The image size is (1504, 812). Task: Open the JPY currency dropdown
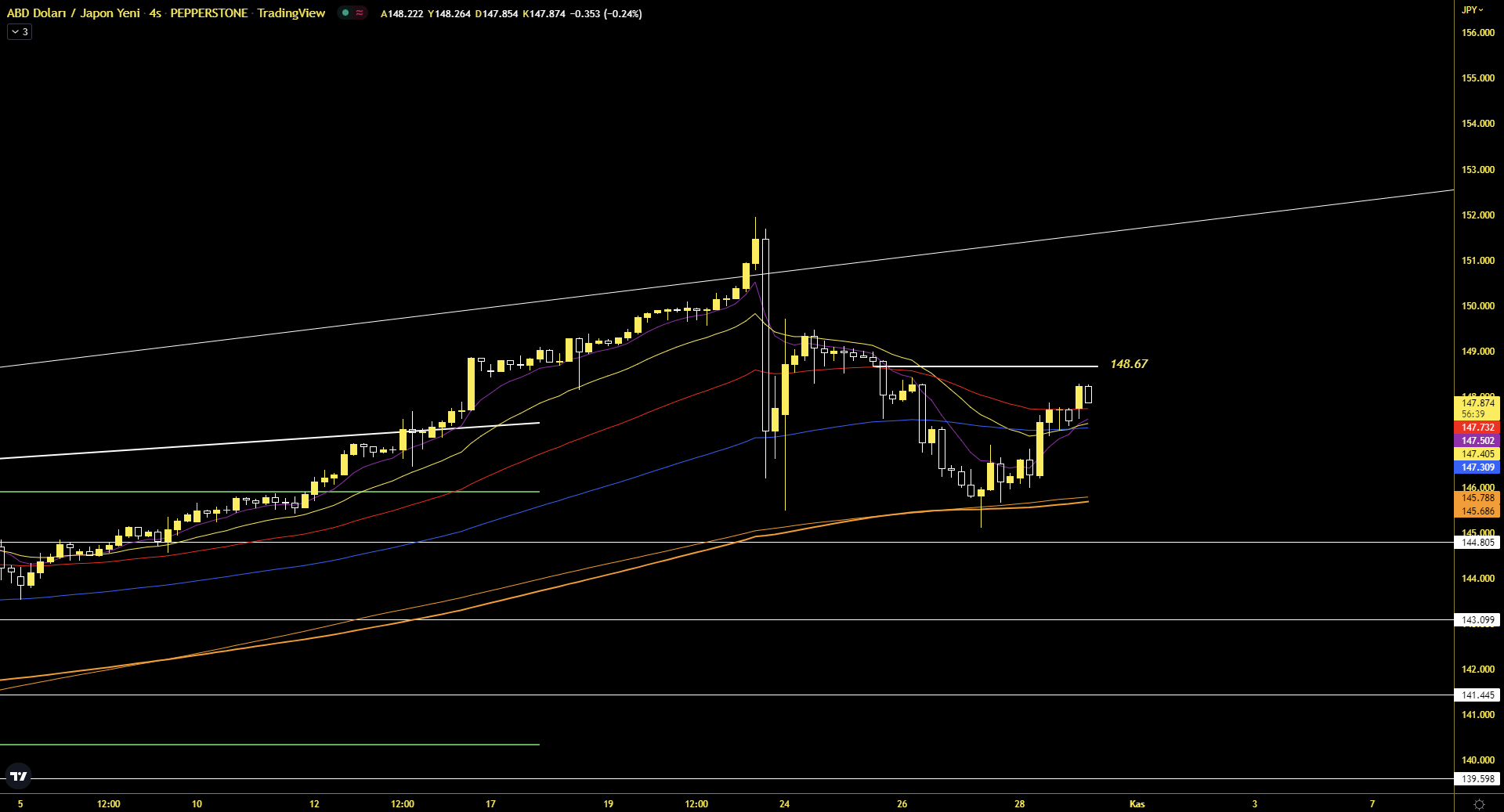click(1472, 10)
